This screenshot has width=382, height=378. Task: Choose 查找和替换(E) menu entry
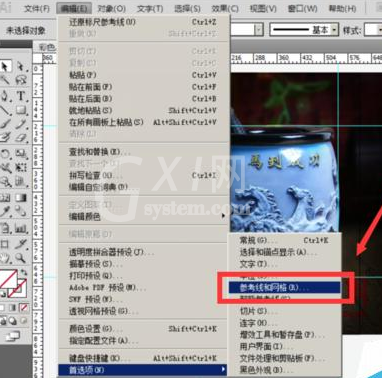(144, 152)
